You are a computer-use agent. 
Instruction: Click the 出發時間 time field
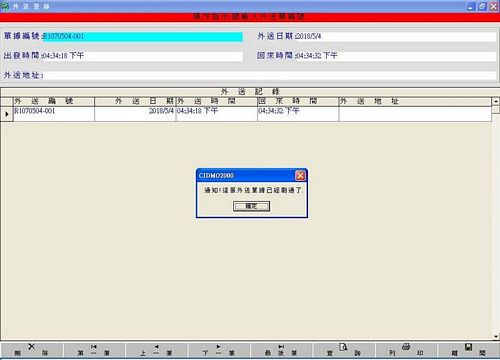[x=143, y=56]
